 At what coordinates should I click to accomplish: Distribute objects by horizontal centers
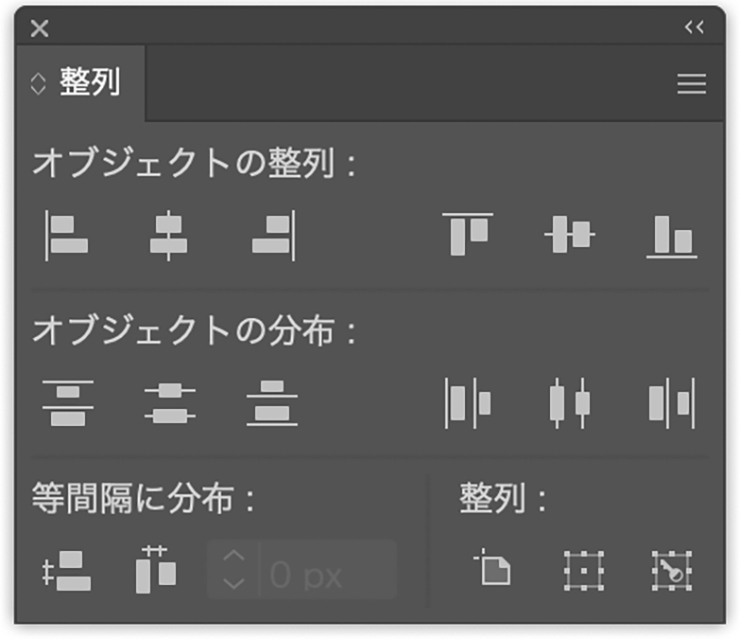(569, 403)
